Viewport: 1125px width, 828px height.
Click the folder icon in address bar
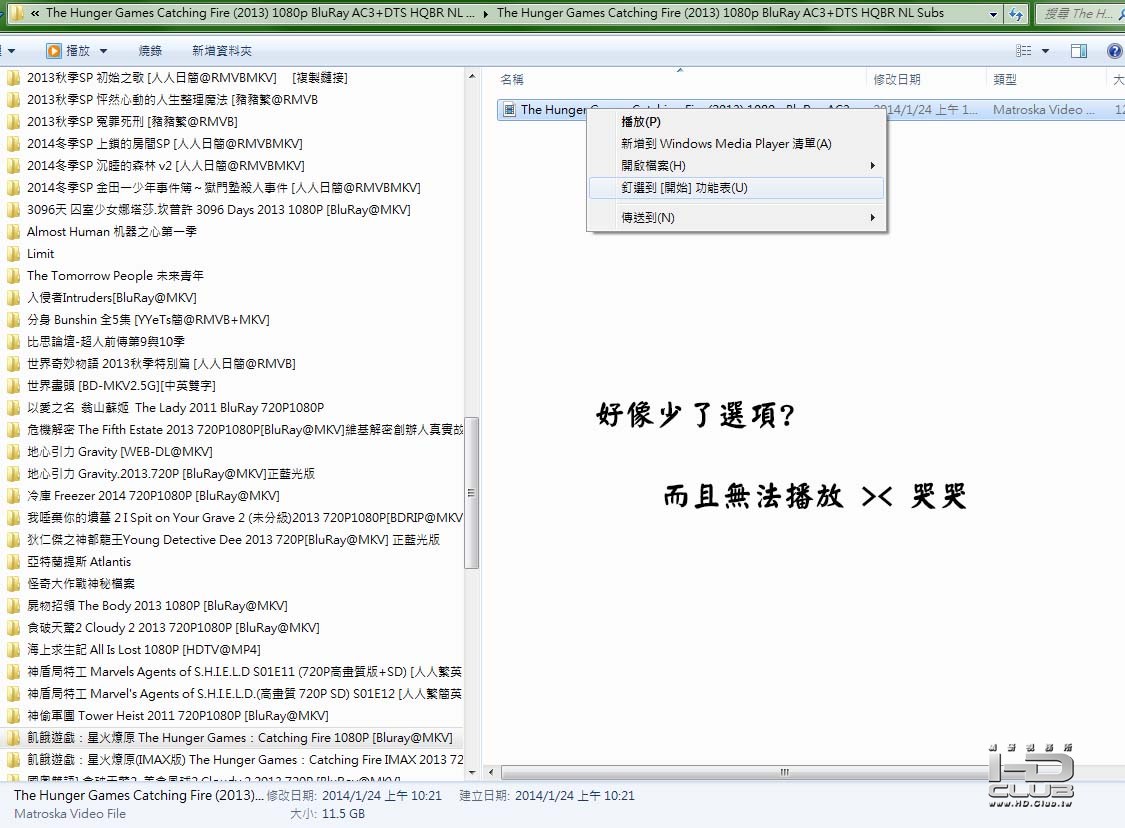click(16, 13)
